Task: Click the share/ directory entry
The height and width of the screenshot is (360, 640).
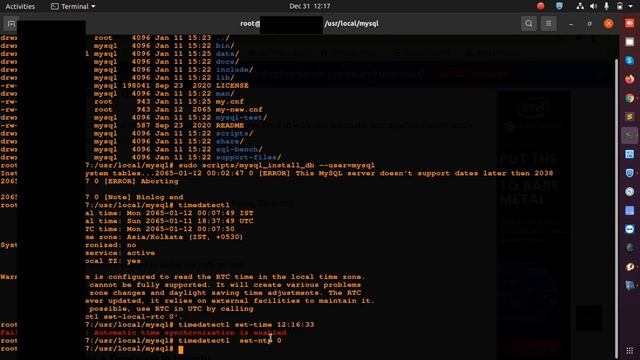Action: click(230, 141)
